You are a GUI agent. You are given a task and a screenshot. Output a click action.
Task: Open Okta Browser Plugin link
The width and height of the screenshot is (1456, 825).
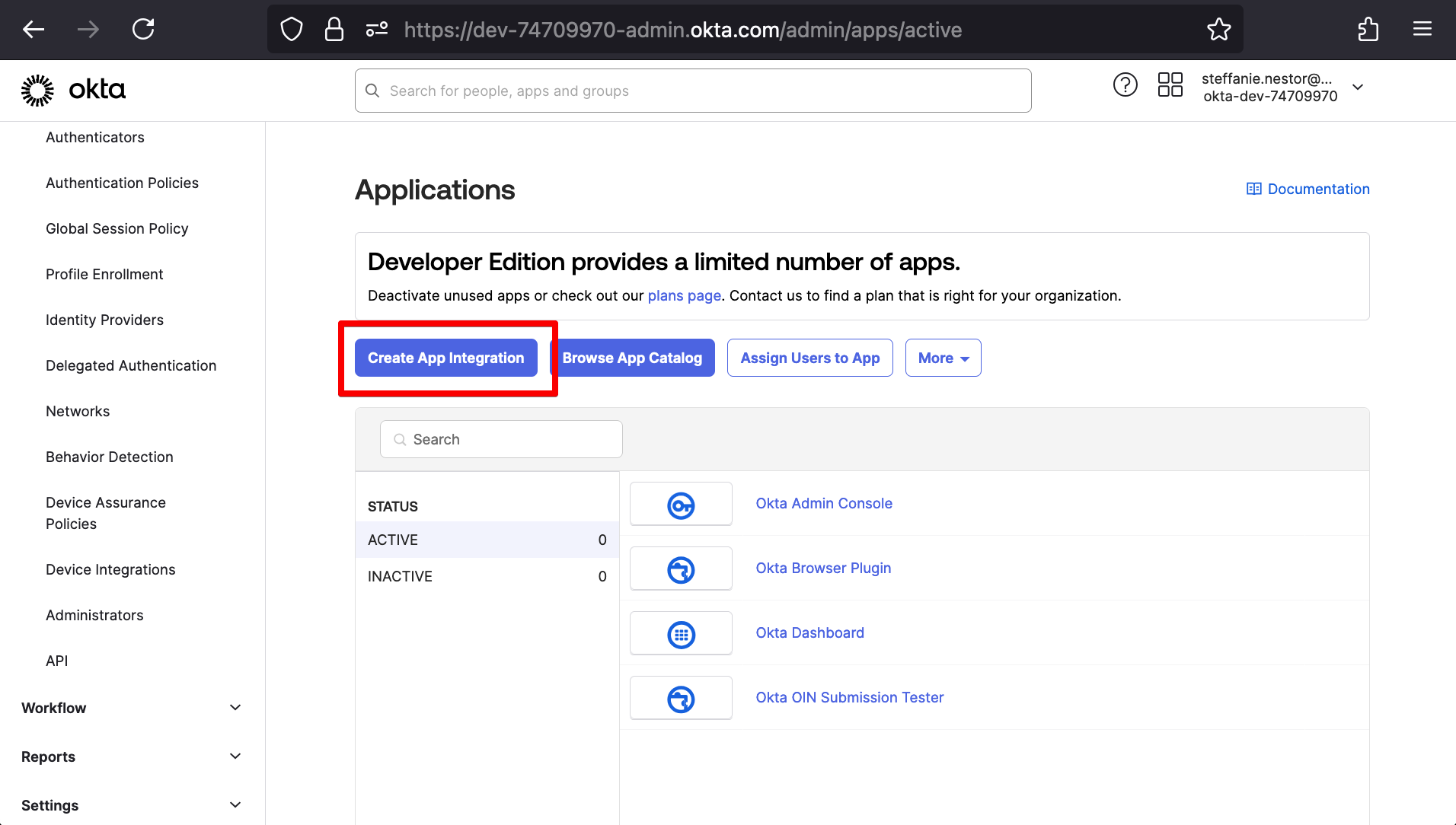[823, 568]
